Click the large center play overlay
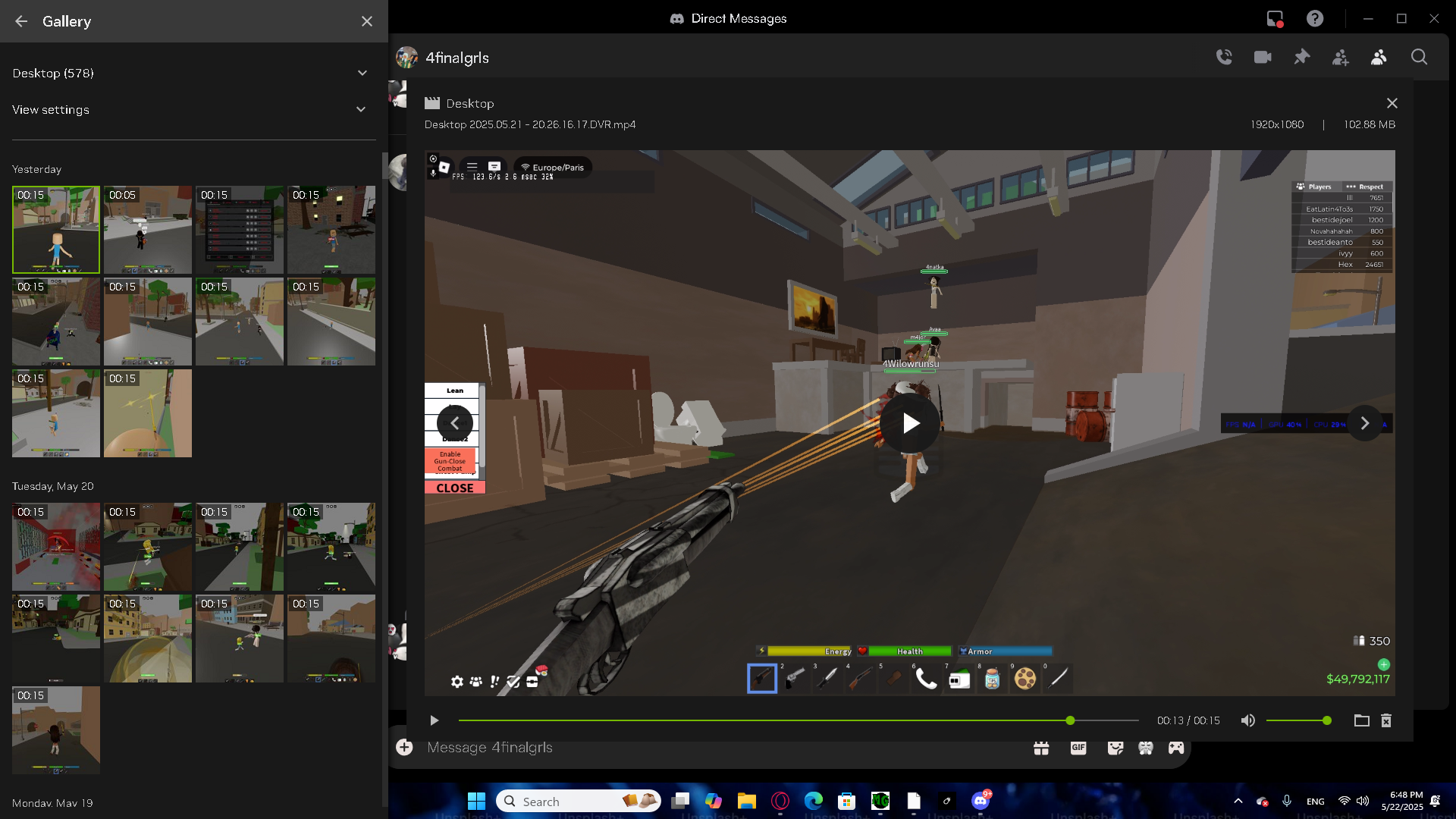The image size is (1456, 819). click(x=910, y=423)
